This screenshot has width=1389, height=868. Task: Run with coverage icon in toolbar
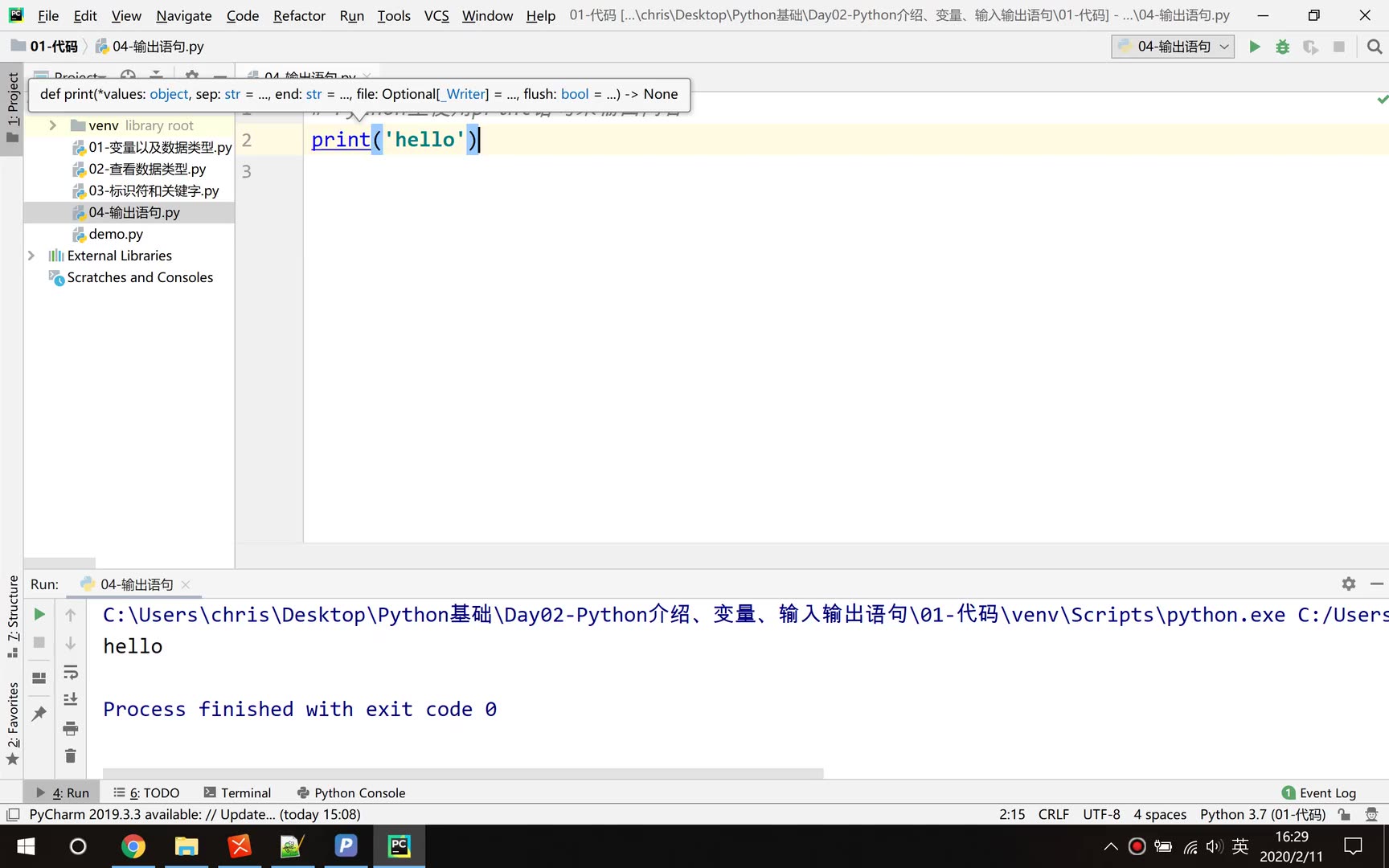(x=1310, y=47)
